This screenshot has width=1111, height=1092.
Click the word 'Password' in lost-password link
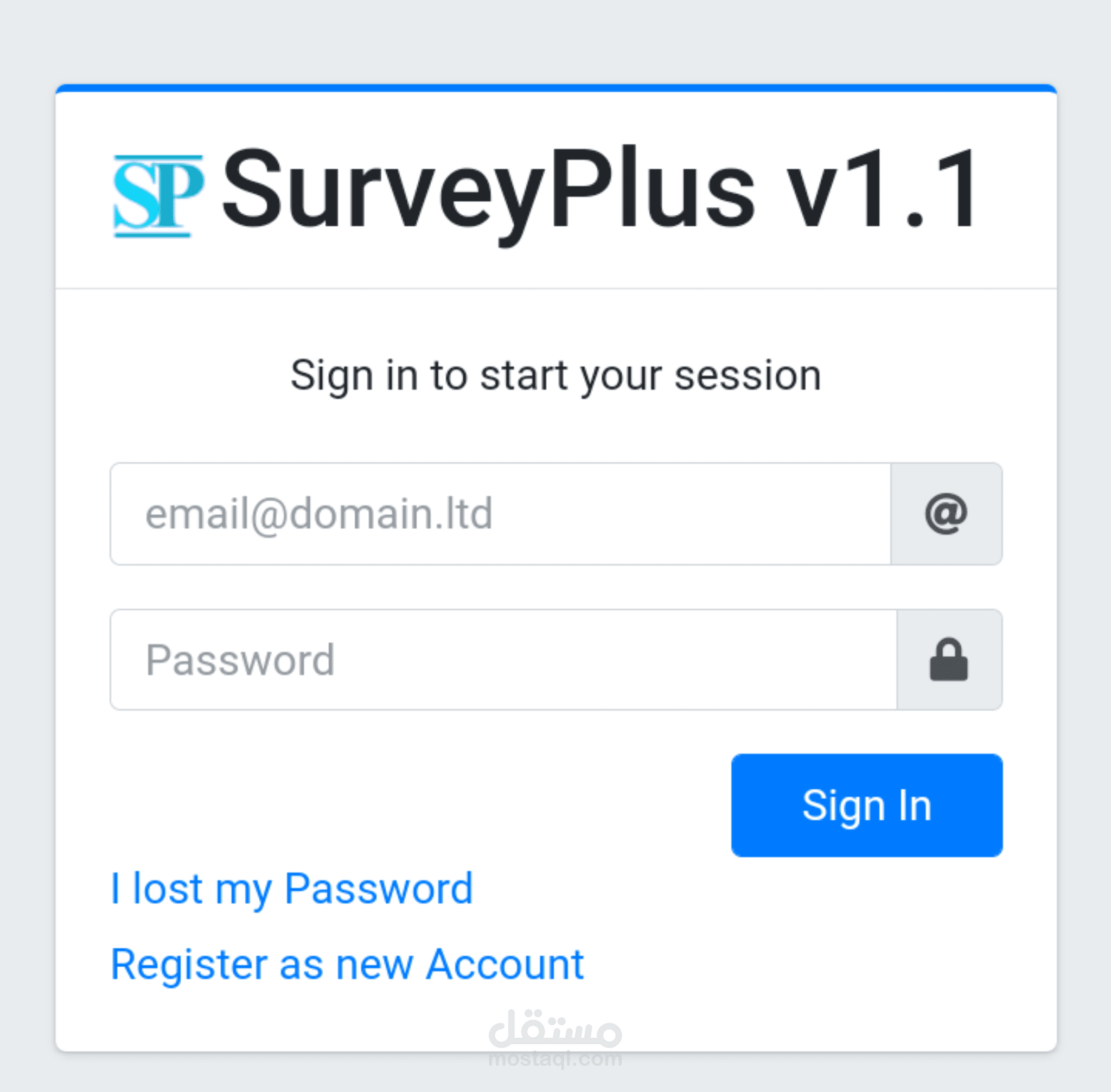(x=379, y=889)
